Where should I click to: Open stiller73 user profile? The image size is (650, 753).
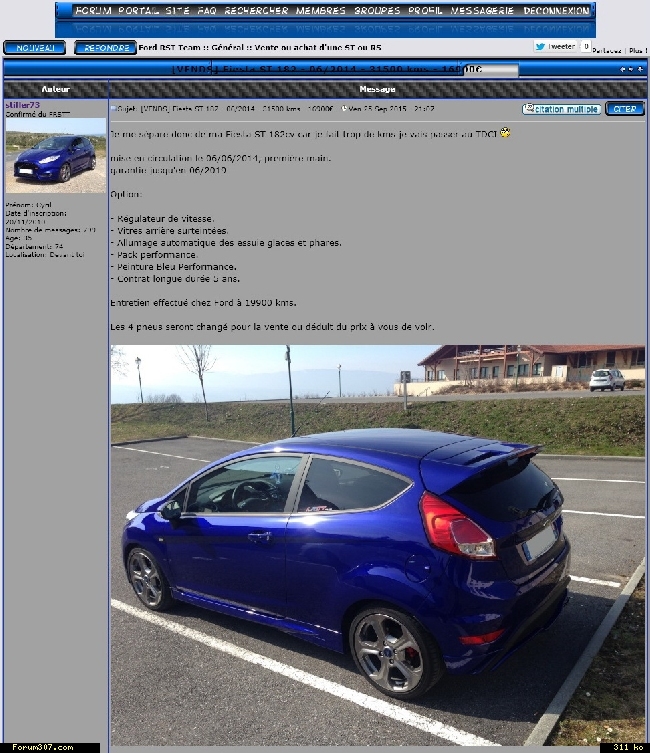[23, 105]
